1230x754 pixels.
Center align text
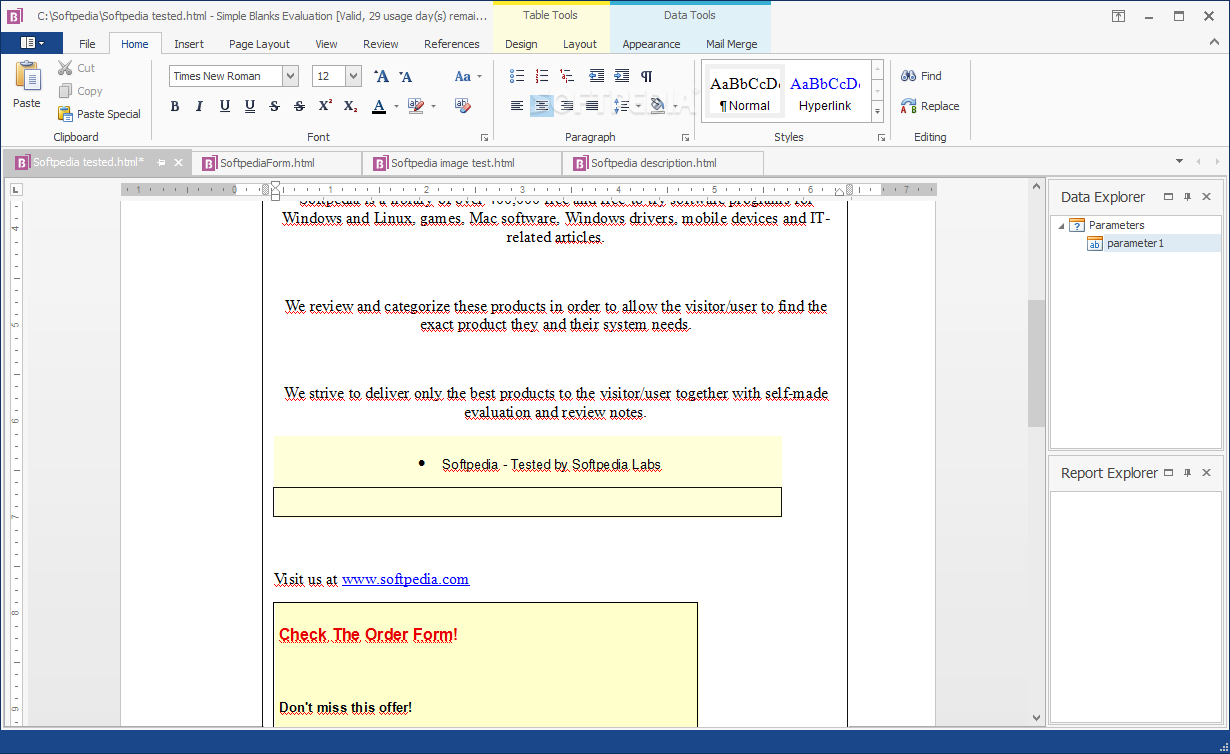point(542,106)
